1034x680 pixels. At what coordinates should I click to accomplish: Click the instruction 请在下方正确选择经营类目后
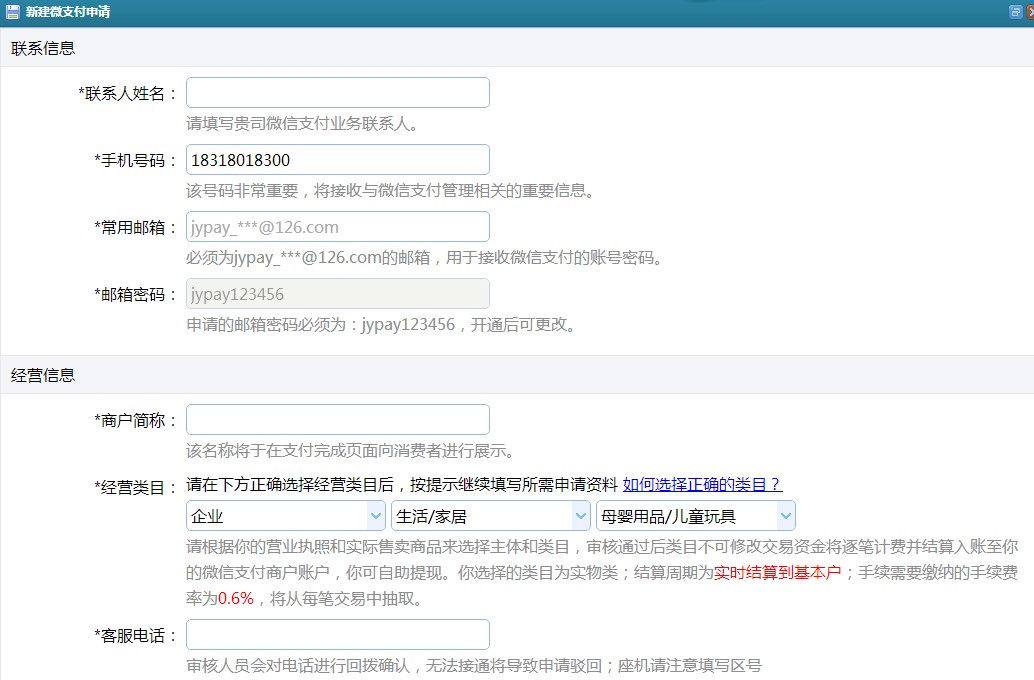click(x=402, y=485)
